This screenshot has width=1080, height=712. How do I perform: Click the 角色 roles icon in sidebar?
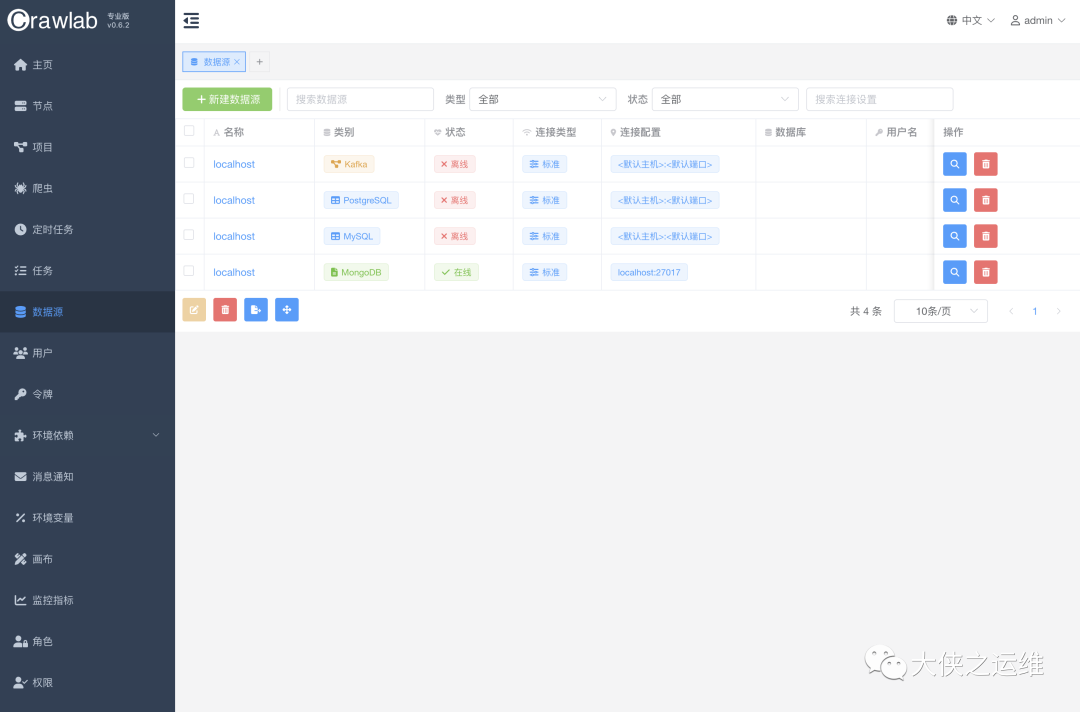tap(21, 642)
